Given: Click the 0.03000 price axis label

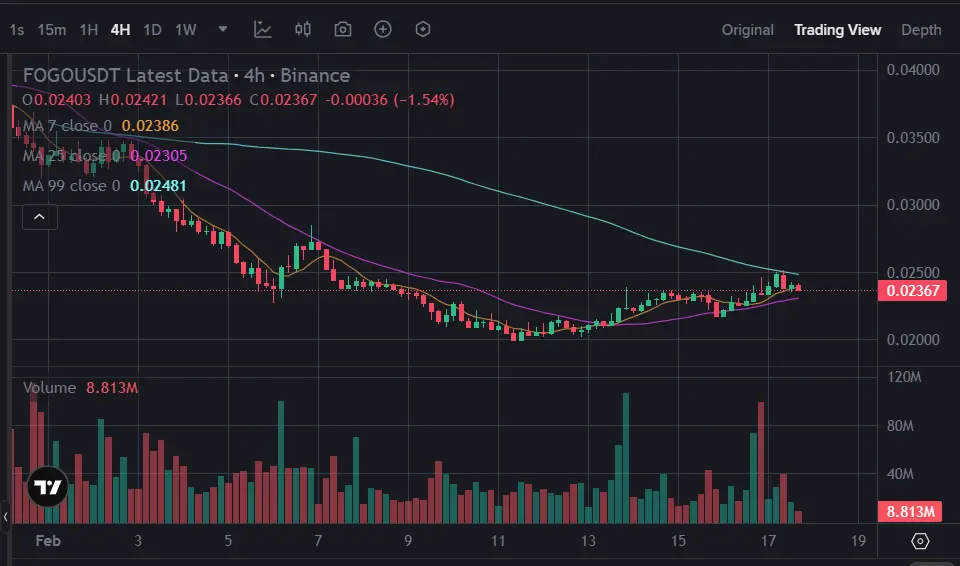Looking at the screenshot, I should pyautogui.click(x=913, y=205).
